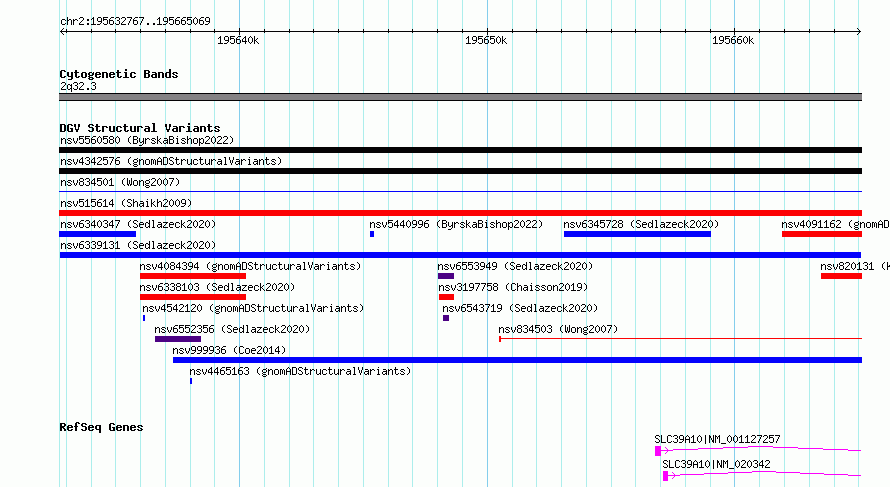Select nsv4084394 (gnomADStructuralVariants) label
Screen dimensions: 890x487
250,266
